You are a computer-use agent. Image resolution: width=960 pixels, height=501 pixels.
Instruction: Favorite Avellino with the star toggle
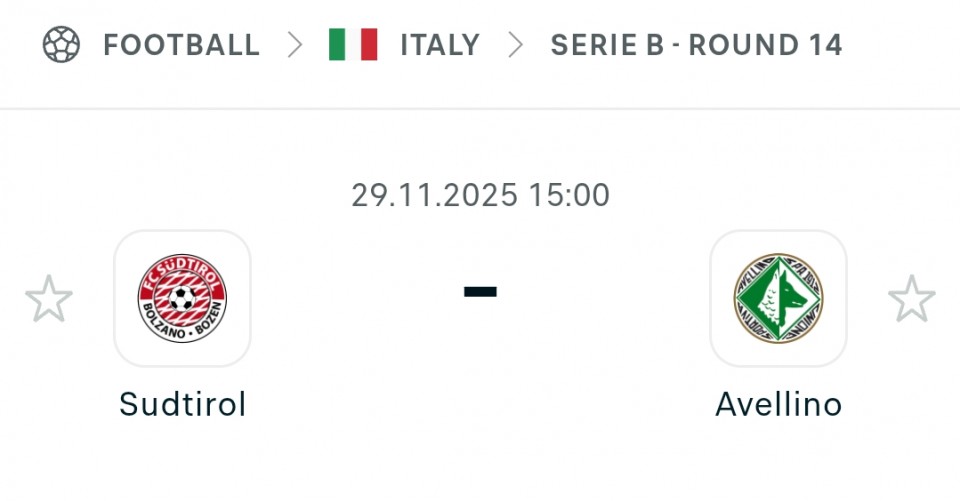[912, 299]
